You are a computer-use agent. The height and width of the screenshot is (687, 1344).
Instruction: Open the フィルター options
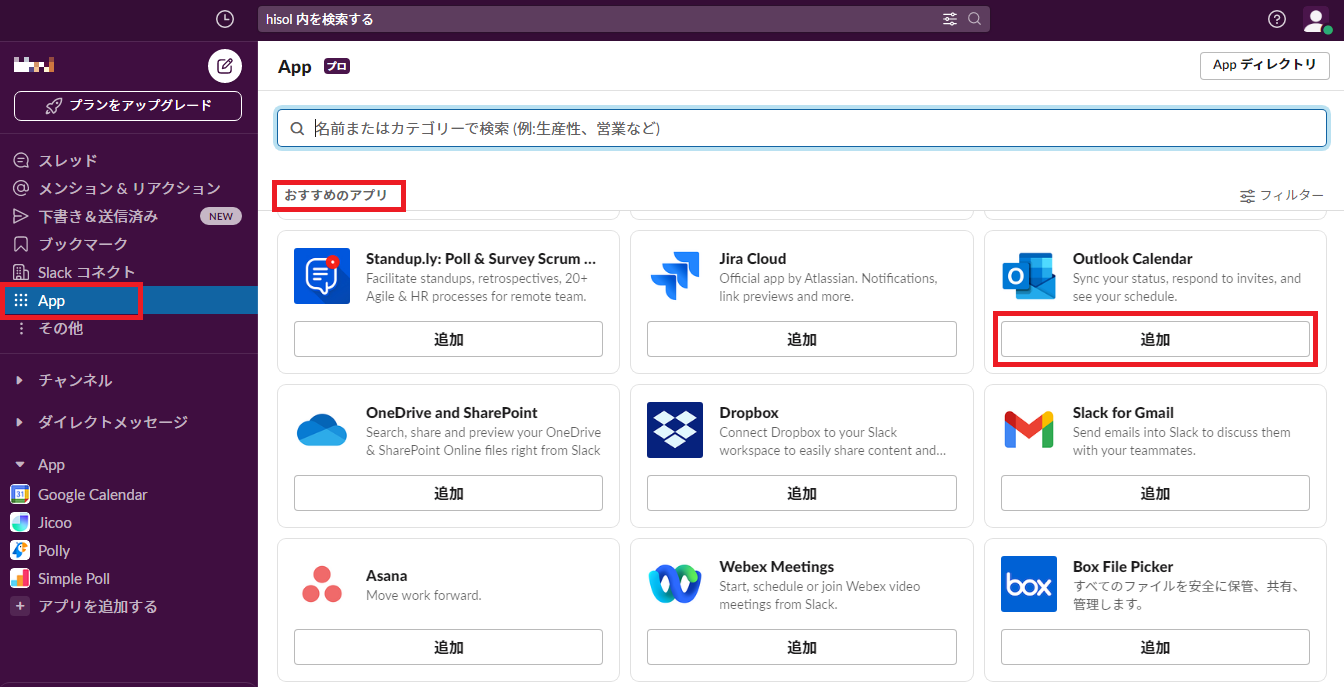pos(1281,196)
